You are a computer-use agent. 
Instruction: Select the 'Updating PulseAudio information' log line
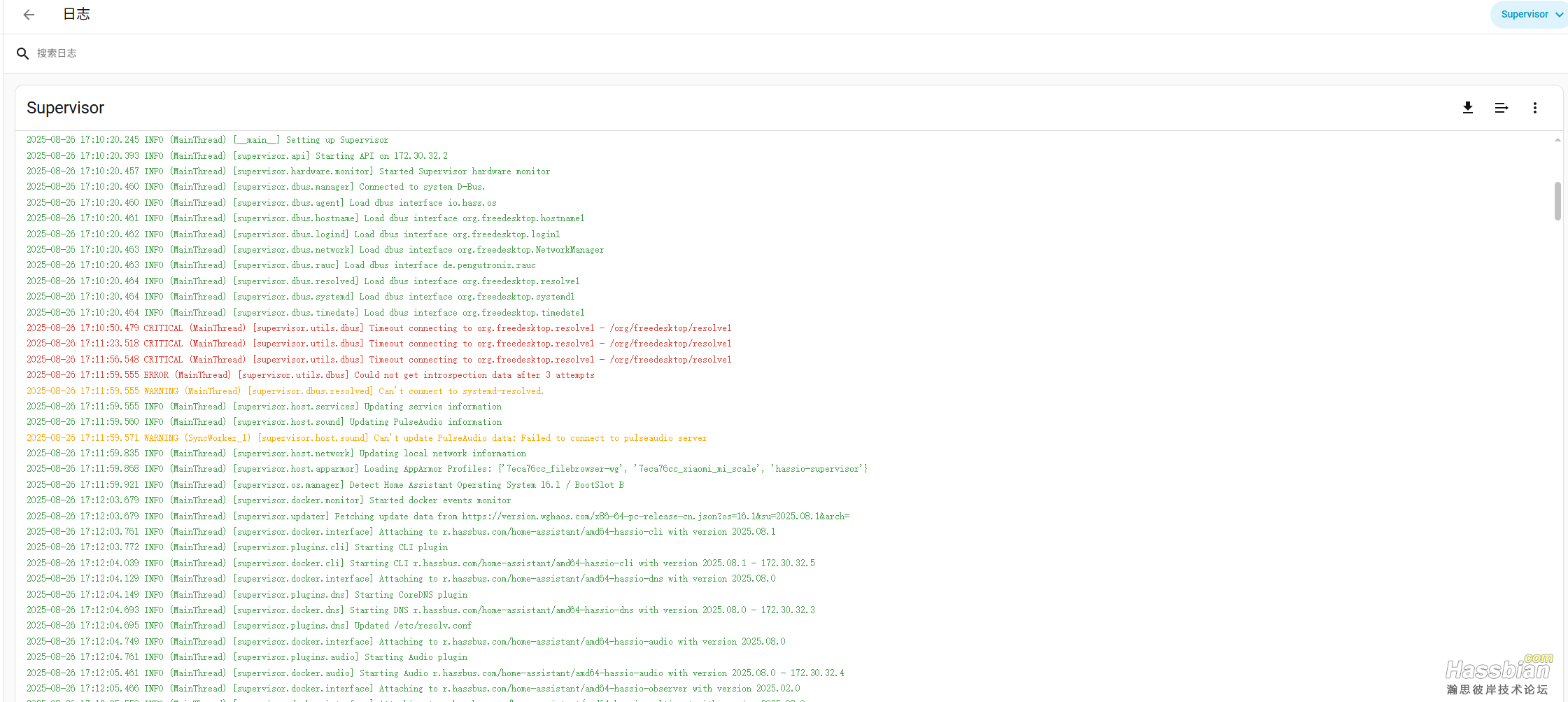click(x=264, y=422)
